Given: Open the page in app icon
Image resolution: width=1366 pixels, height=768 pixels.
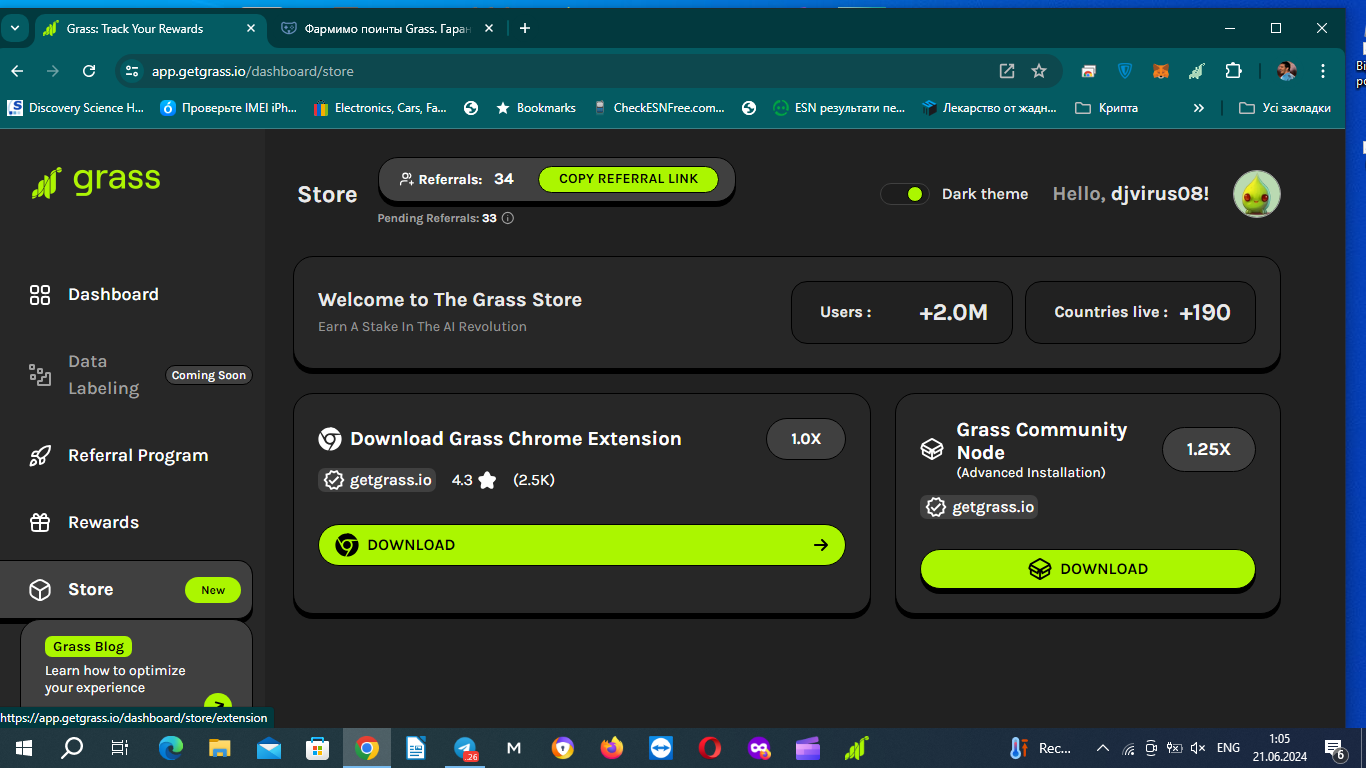Looking at the screenshot, I should pos(1007,71).
